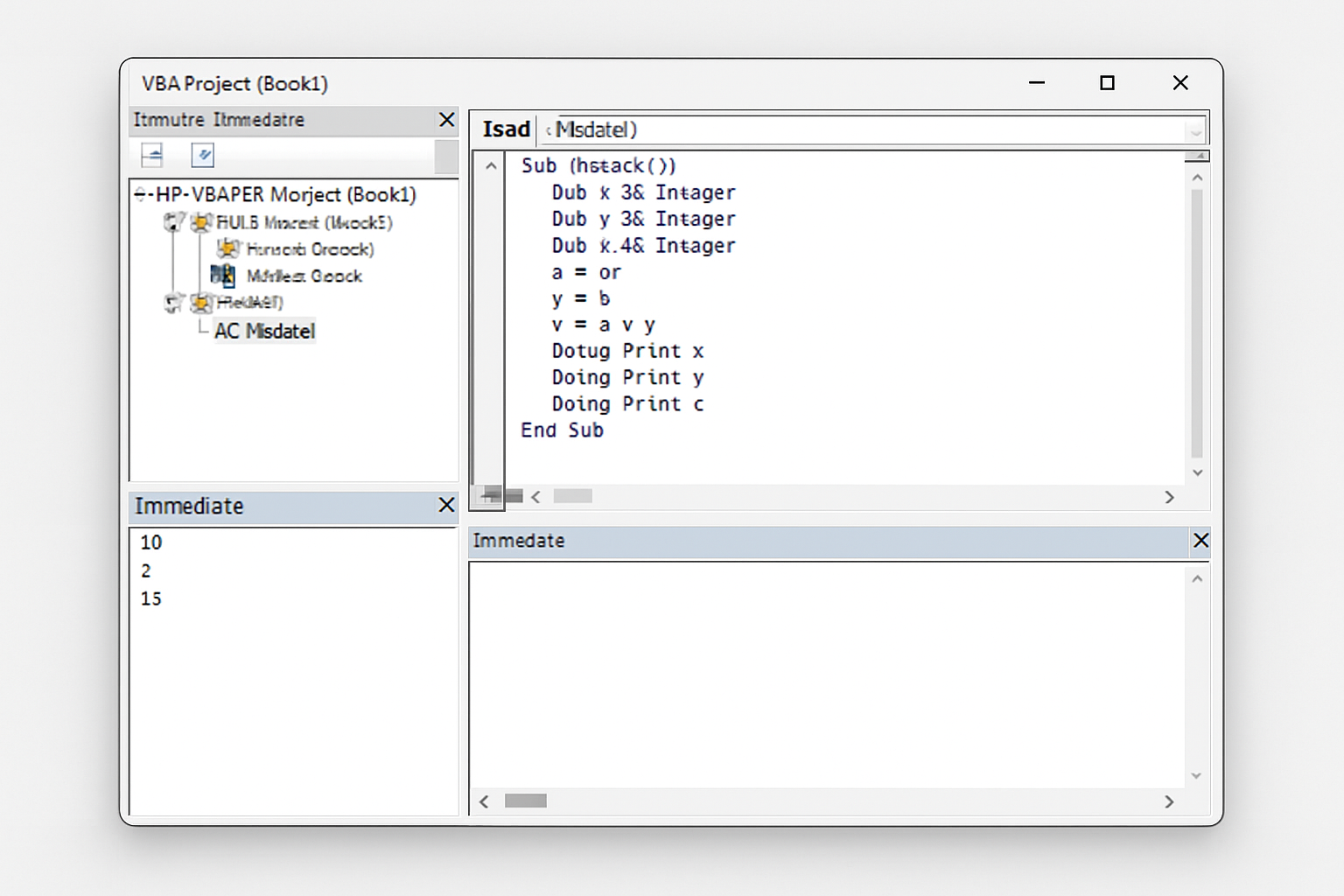The image size is (1344, 896).
Task: Click the code split bar handle
Action: click(1197, 156)
